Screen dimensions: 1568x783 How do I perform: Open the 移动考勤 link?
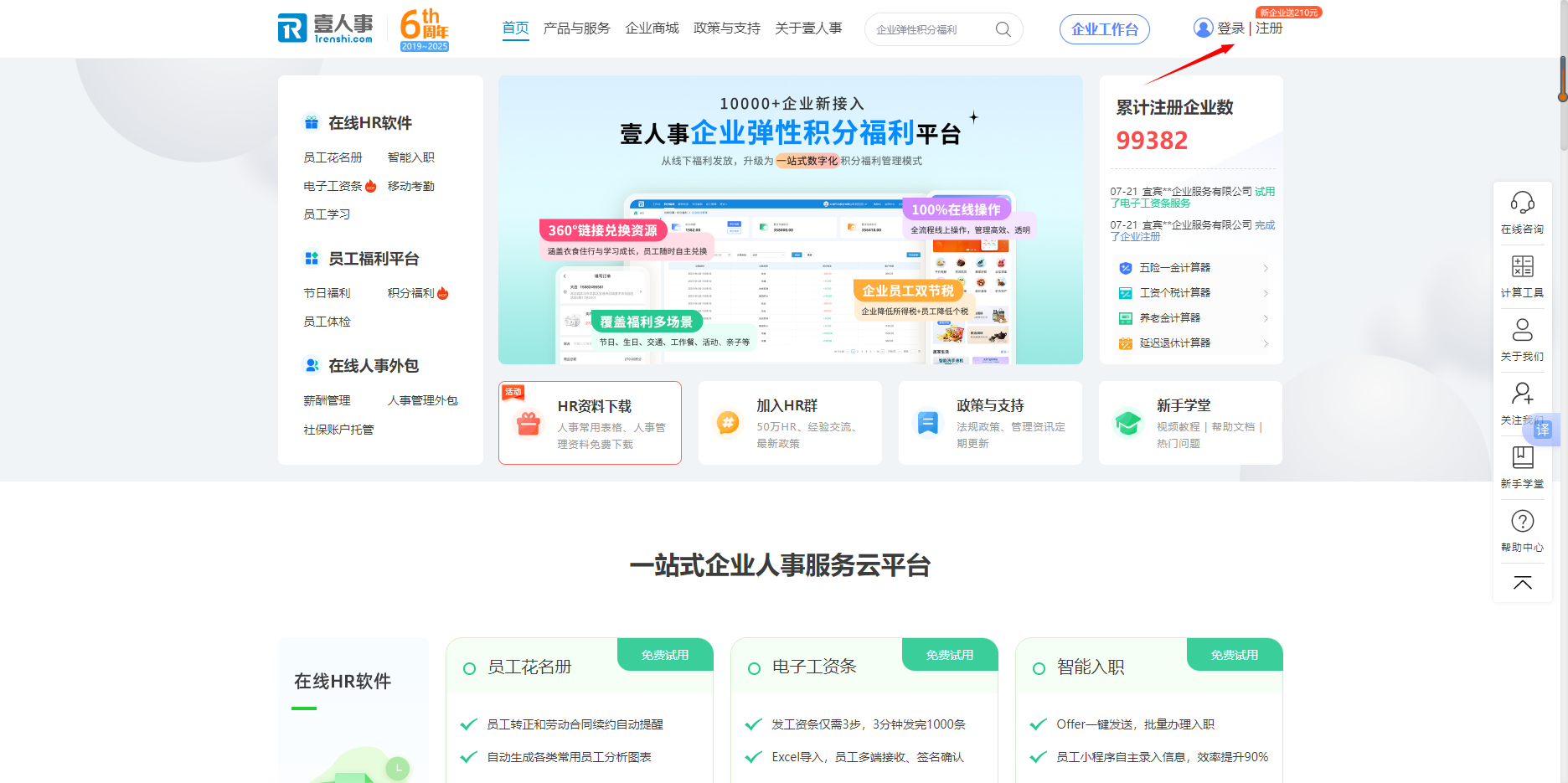tap(410, 186)
